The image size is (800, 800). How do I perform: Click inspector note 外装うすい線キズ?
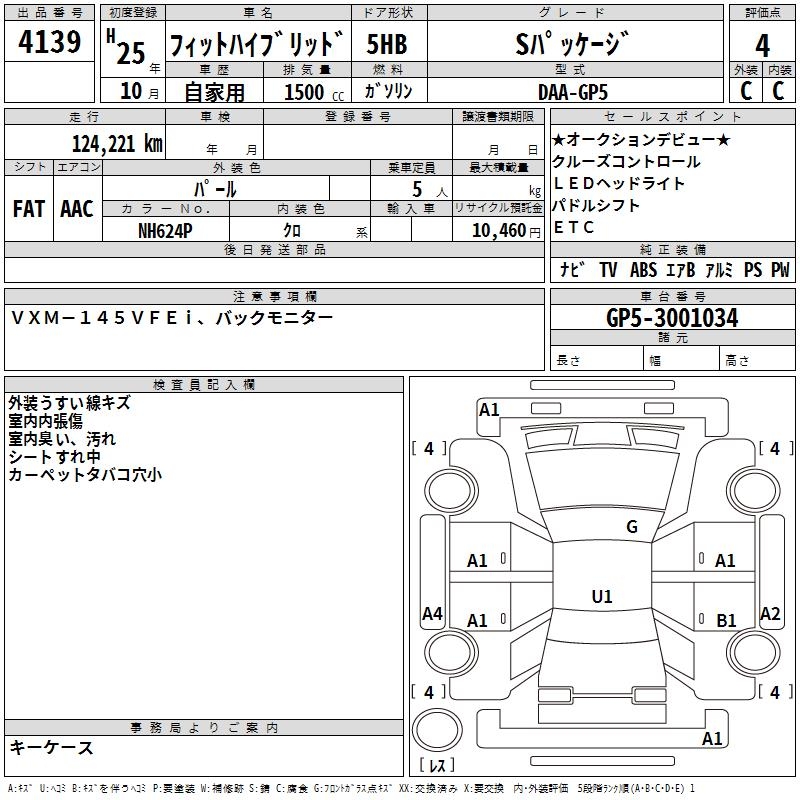tap(69, 403)
